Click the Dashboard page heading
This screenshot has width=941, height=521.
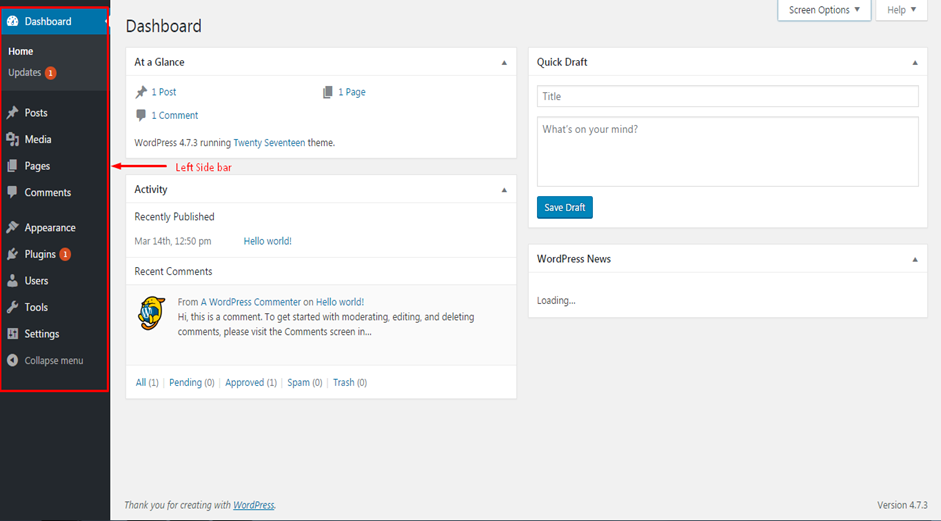pyautogui.click(x=164, y=26)
